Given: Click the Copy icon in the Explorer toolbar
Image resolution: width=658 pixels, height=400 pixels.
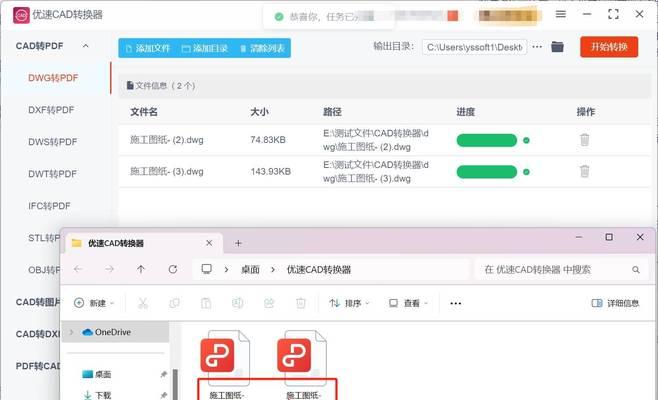Looking at the screenshot, I should point(174,303).
